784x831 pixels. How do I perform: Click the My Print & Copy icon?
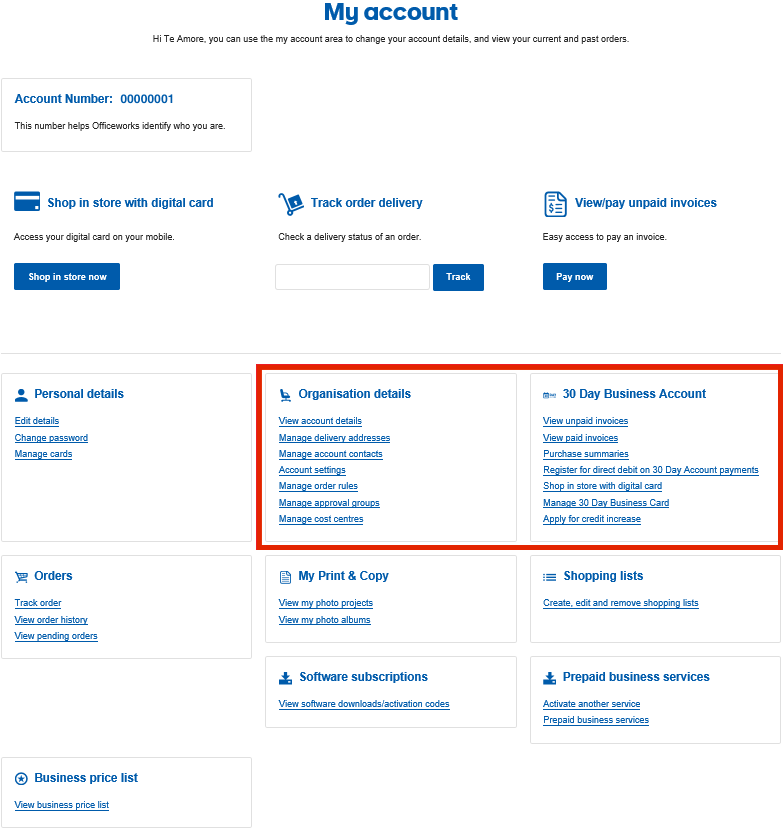[x=286, y=577]
